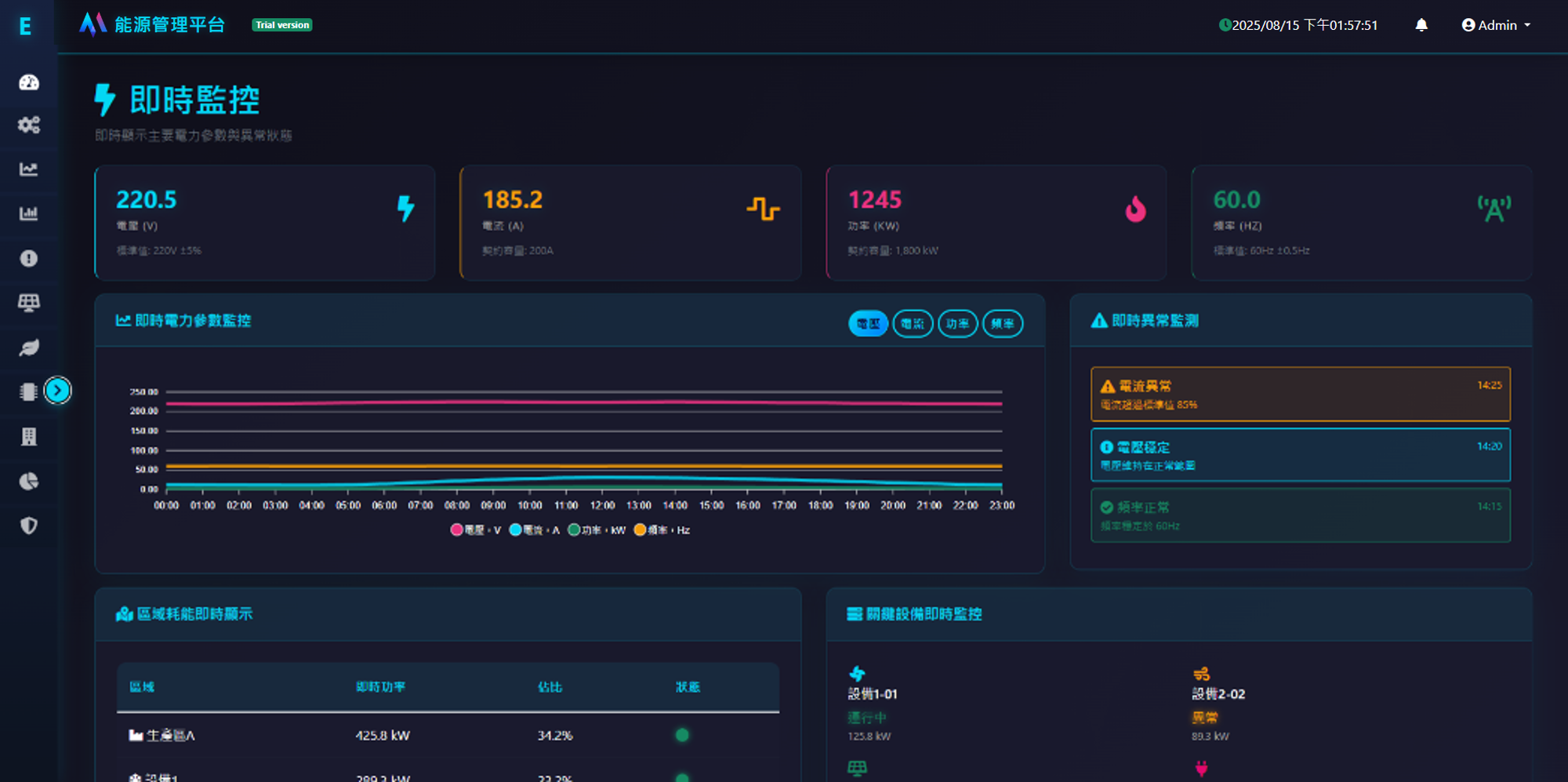The width and height of the screenshot is (1568, 782).
Task: Select the 頻率 chart toggle
Action: point(1003,323)
